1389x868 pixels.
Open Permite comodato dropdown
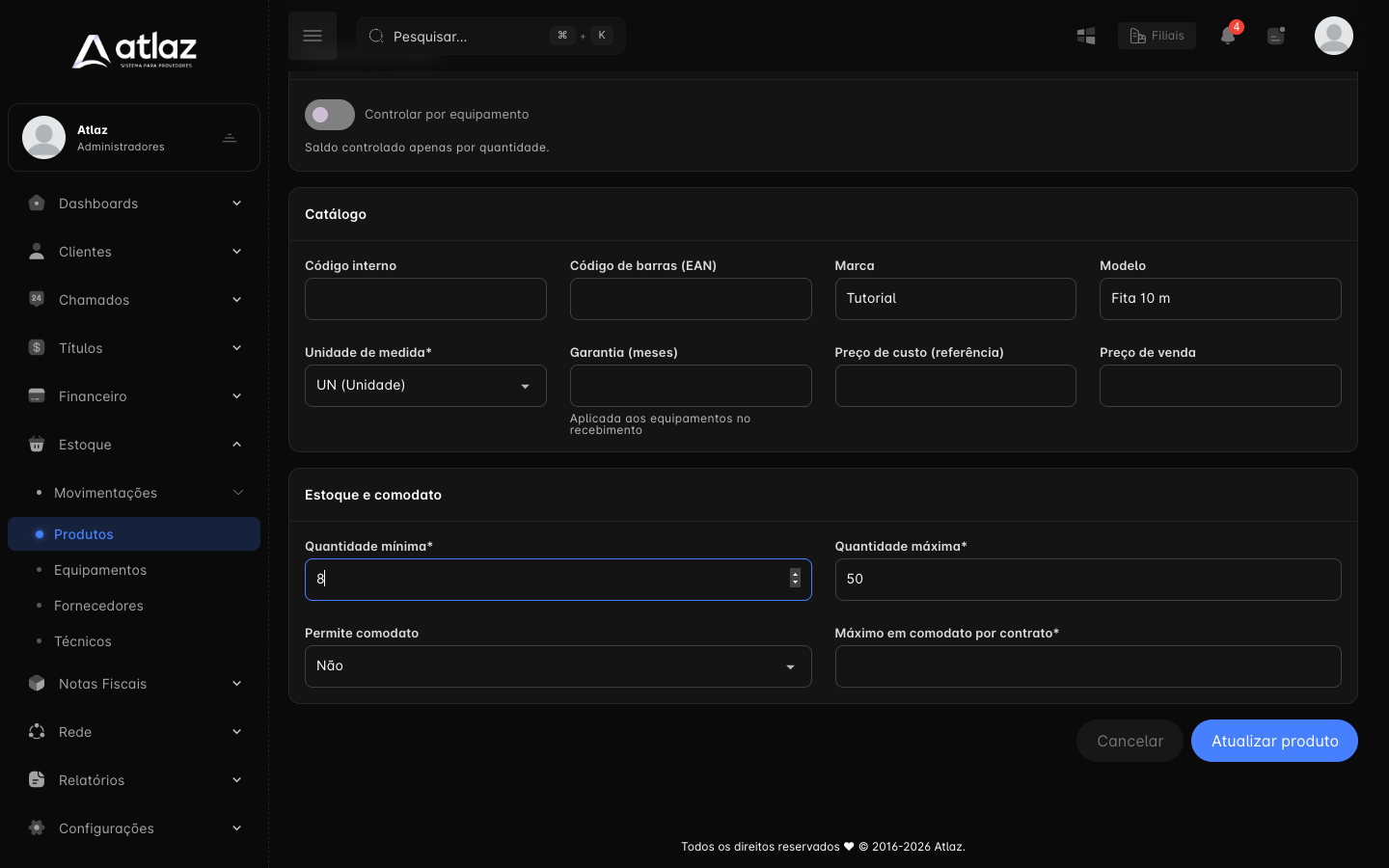(x=558, y=666)
